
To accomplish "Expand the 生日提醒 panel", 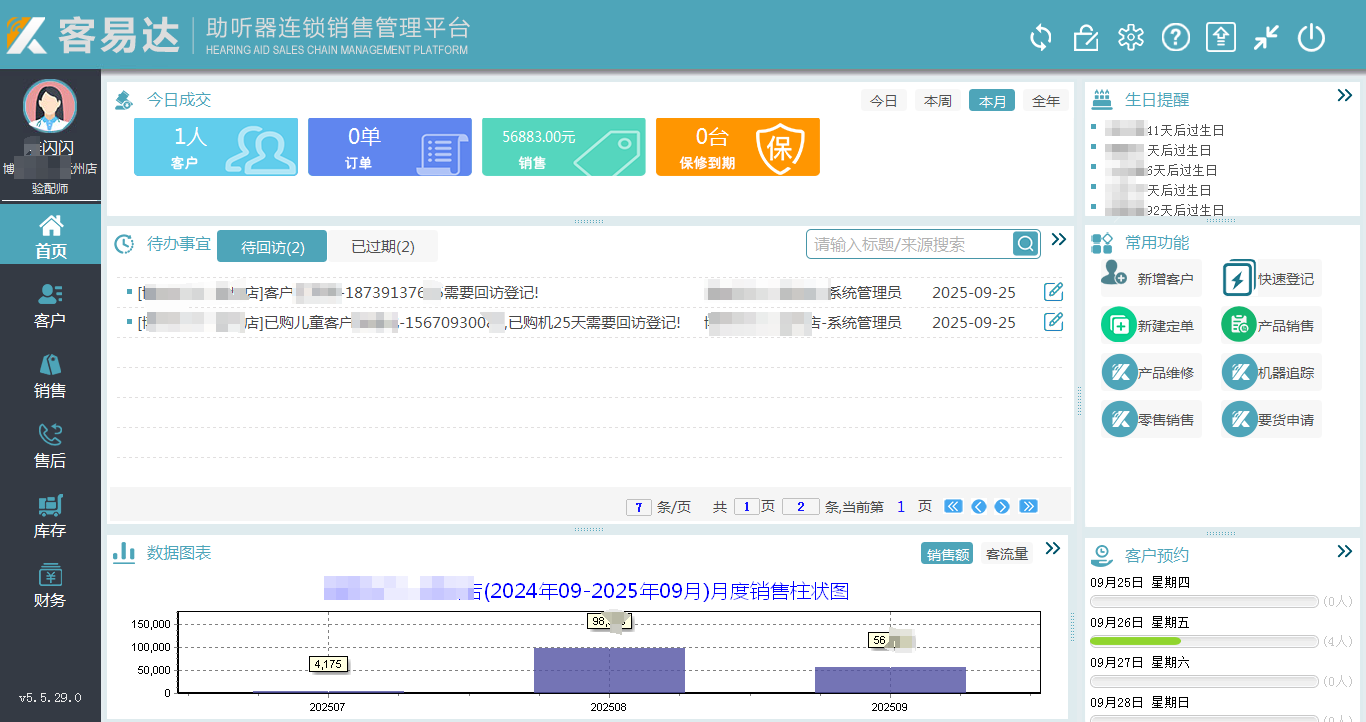I will (1344, 96).
